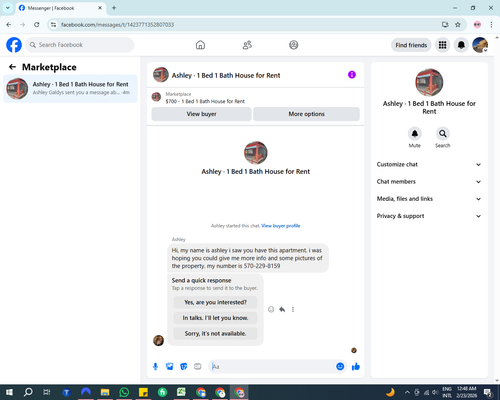Screen dimensions: 500x400
Task: Open File Explorer from the taskbar
Action: click(105, 392)
